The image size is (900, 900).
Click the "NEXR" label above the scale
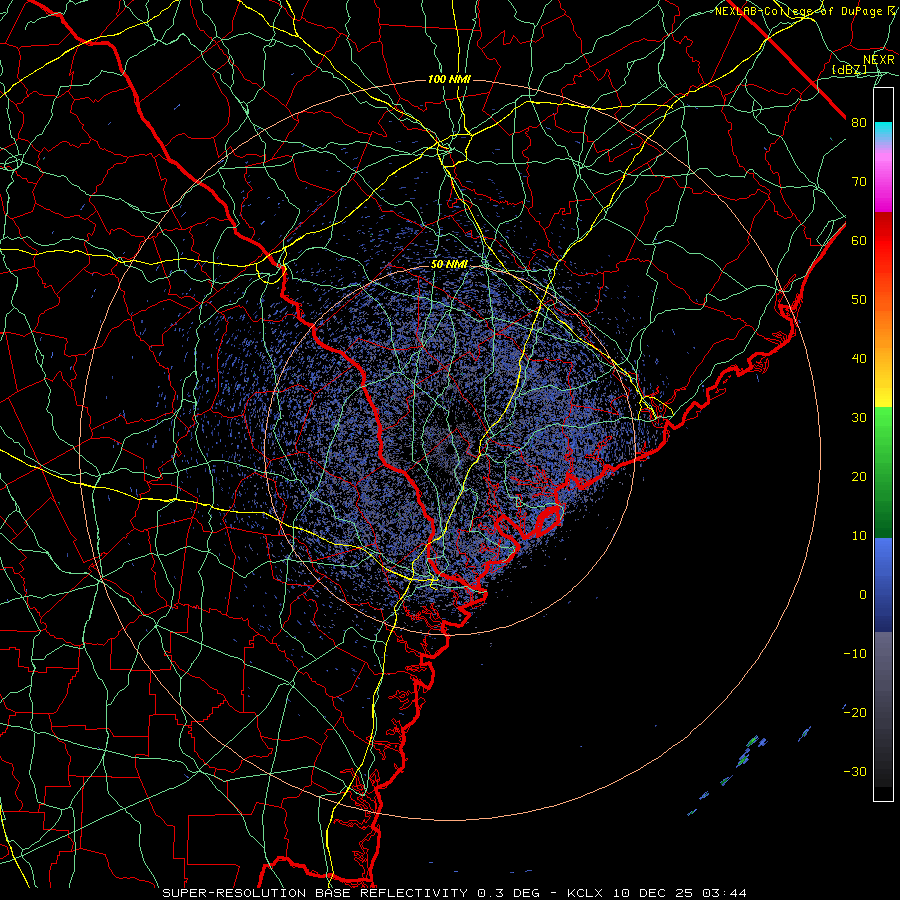click(878, 59)
